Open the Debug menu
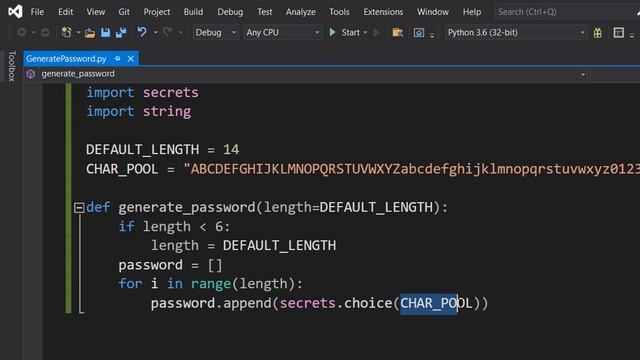This screenshot has height=360, width=640. 230,12
